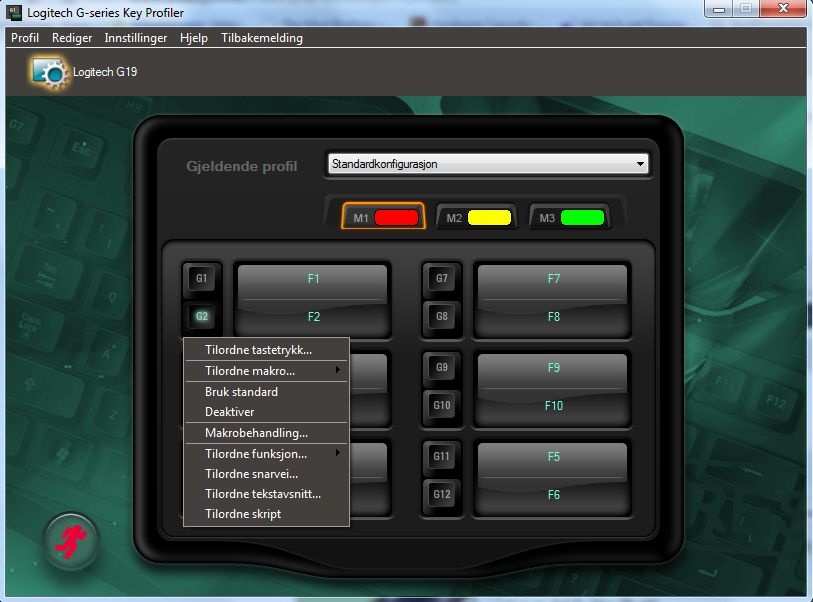
Task: Click the app icon in title bar
Action: coord(14,12)
